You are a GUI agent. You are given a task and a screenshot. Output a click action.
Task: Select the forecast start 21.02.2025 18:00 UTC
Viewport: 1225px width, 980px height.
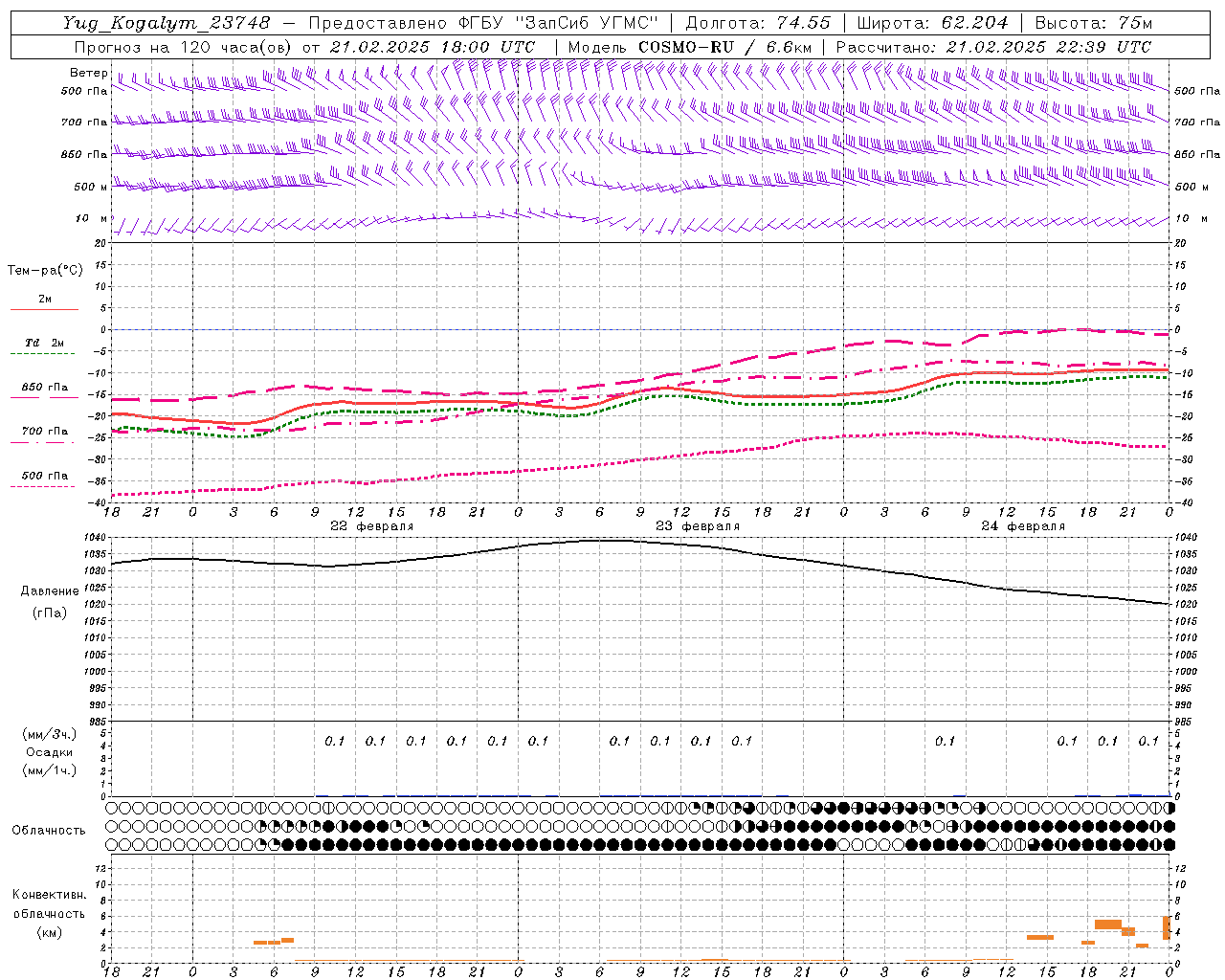point(433,47)
